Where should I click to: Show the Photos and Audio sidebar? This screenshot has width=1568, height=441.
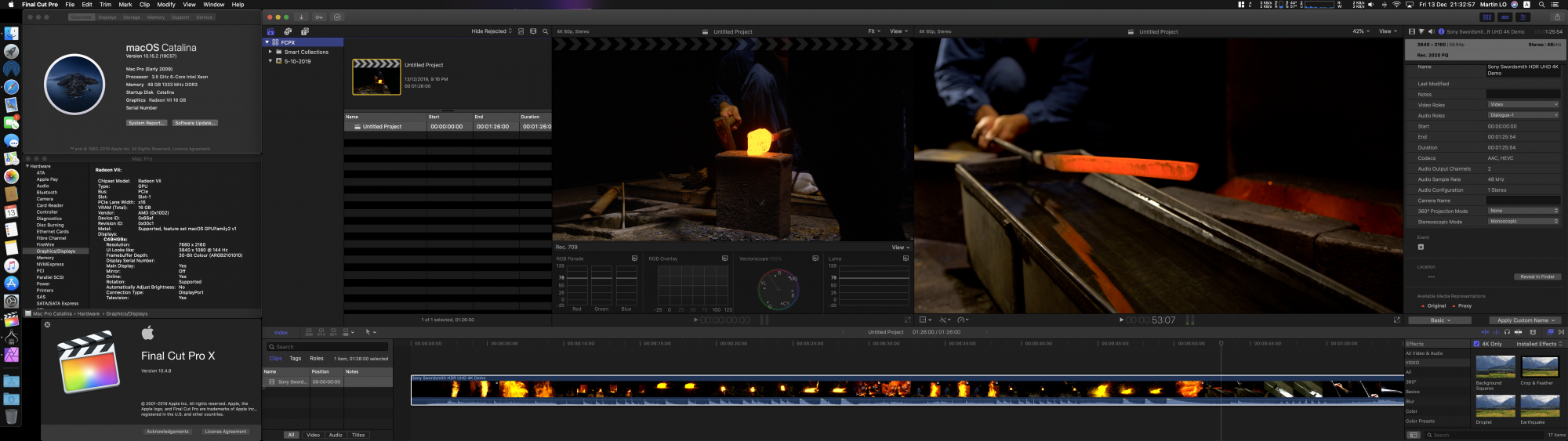coord(288,31)
